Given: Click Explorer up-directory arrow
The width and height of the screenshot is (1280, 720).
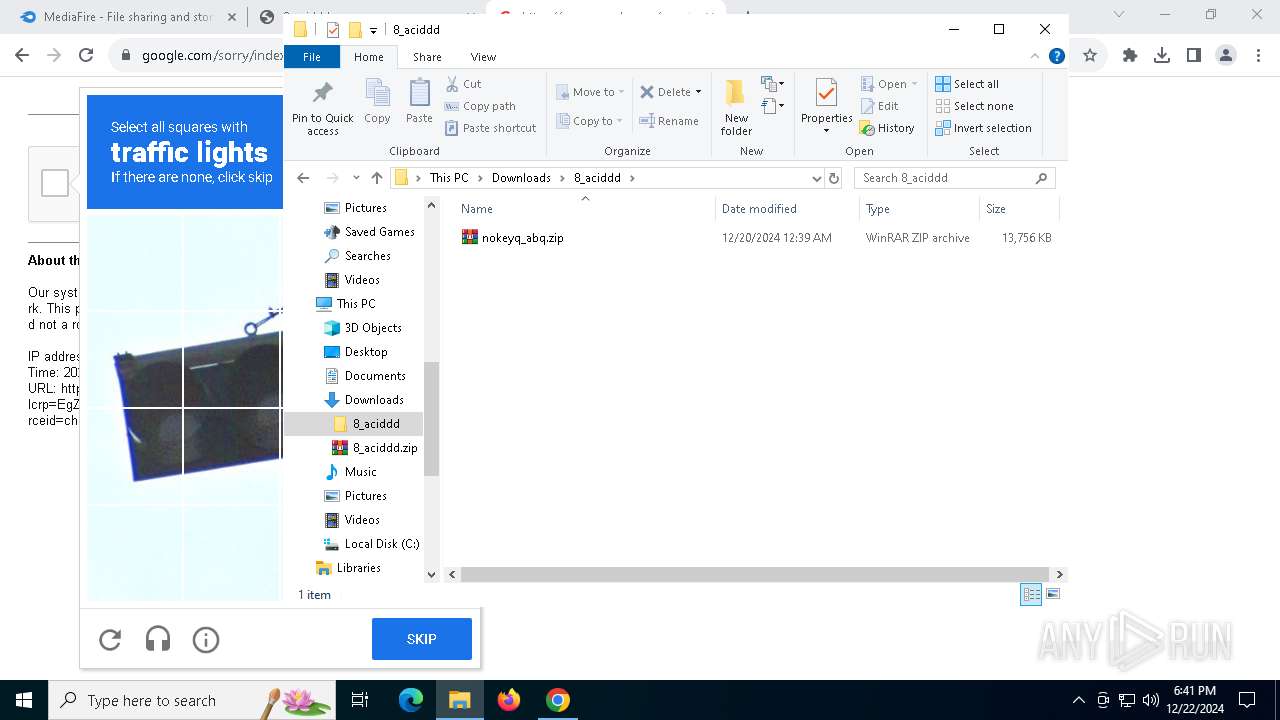Looking at the screenshot, I should 377,178.
